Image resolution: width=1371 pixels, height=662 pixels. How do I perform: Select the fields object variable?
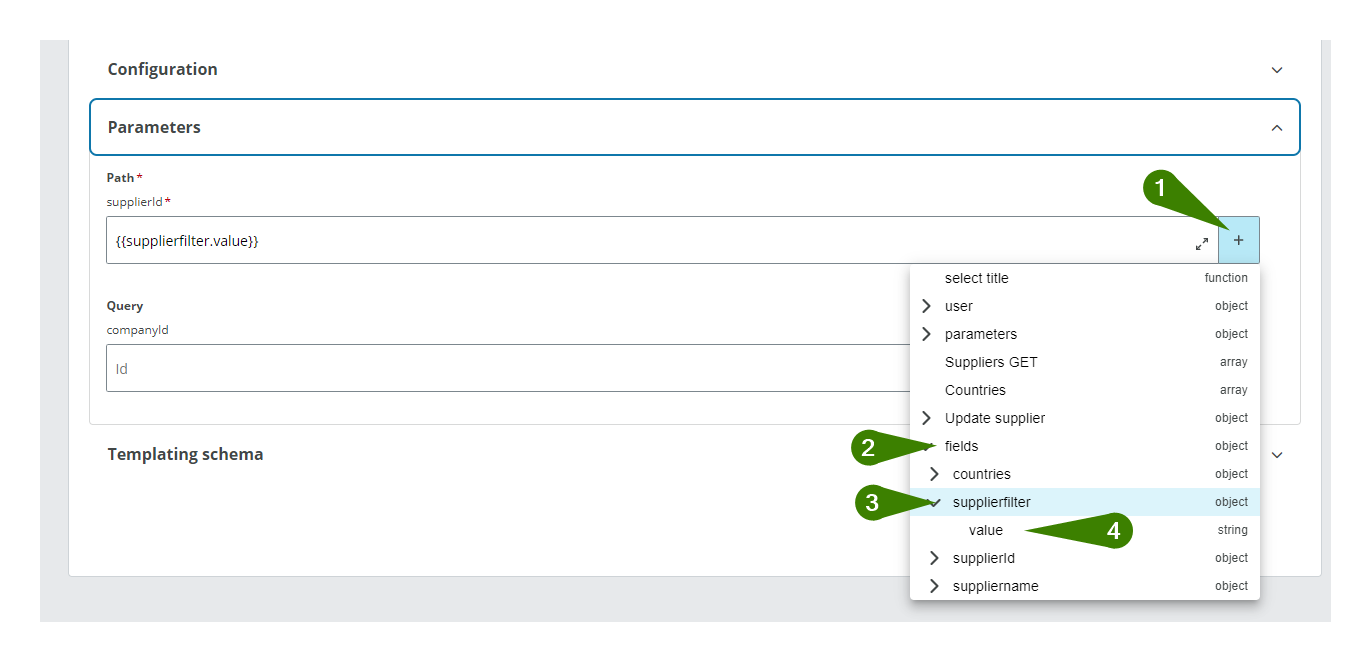click(961, 446)
